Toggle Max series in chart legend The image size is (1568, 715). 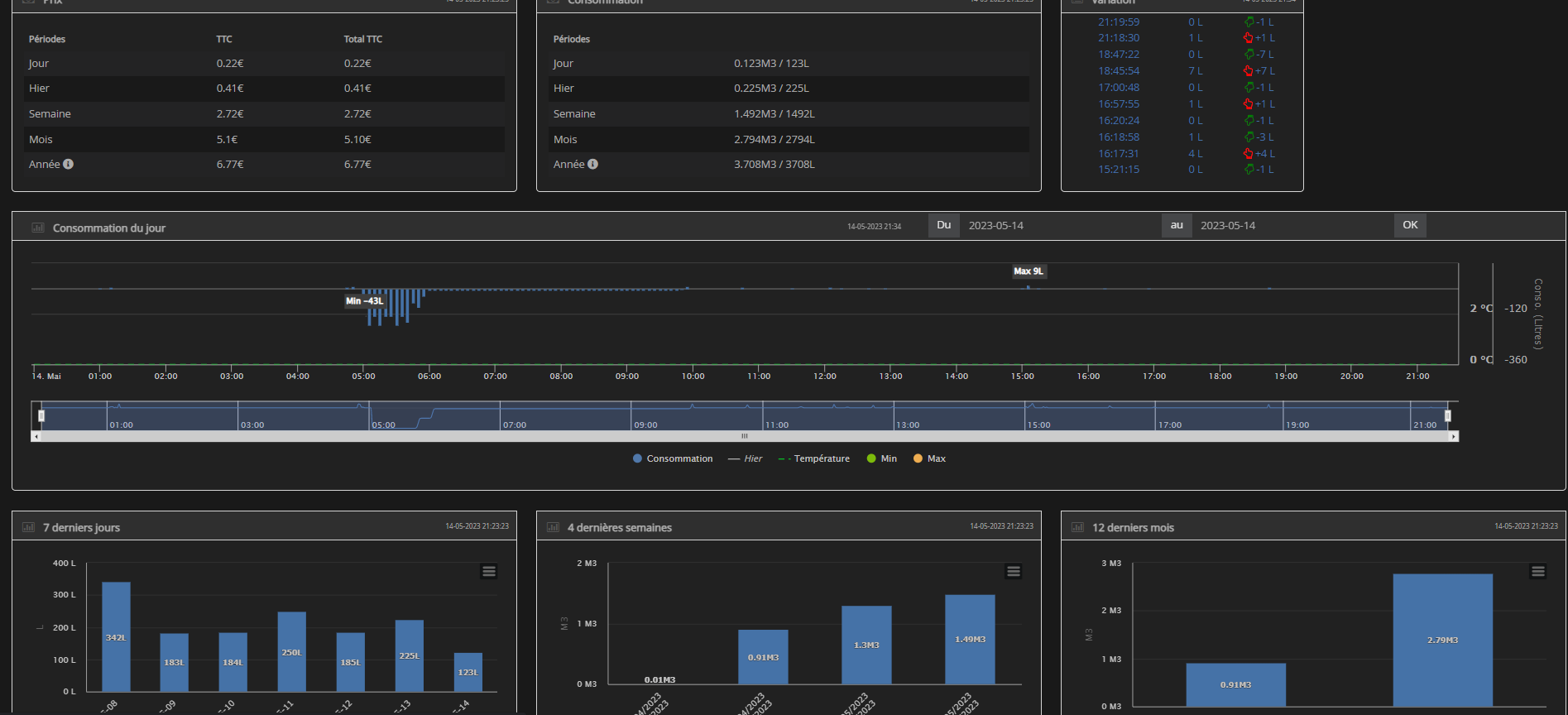click(x=929, y=458)
